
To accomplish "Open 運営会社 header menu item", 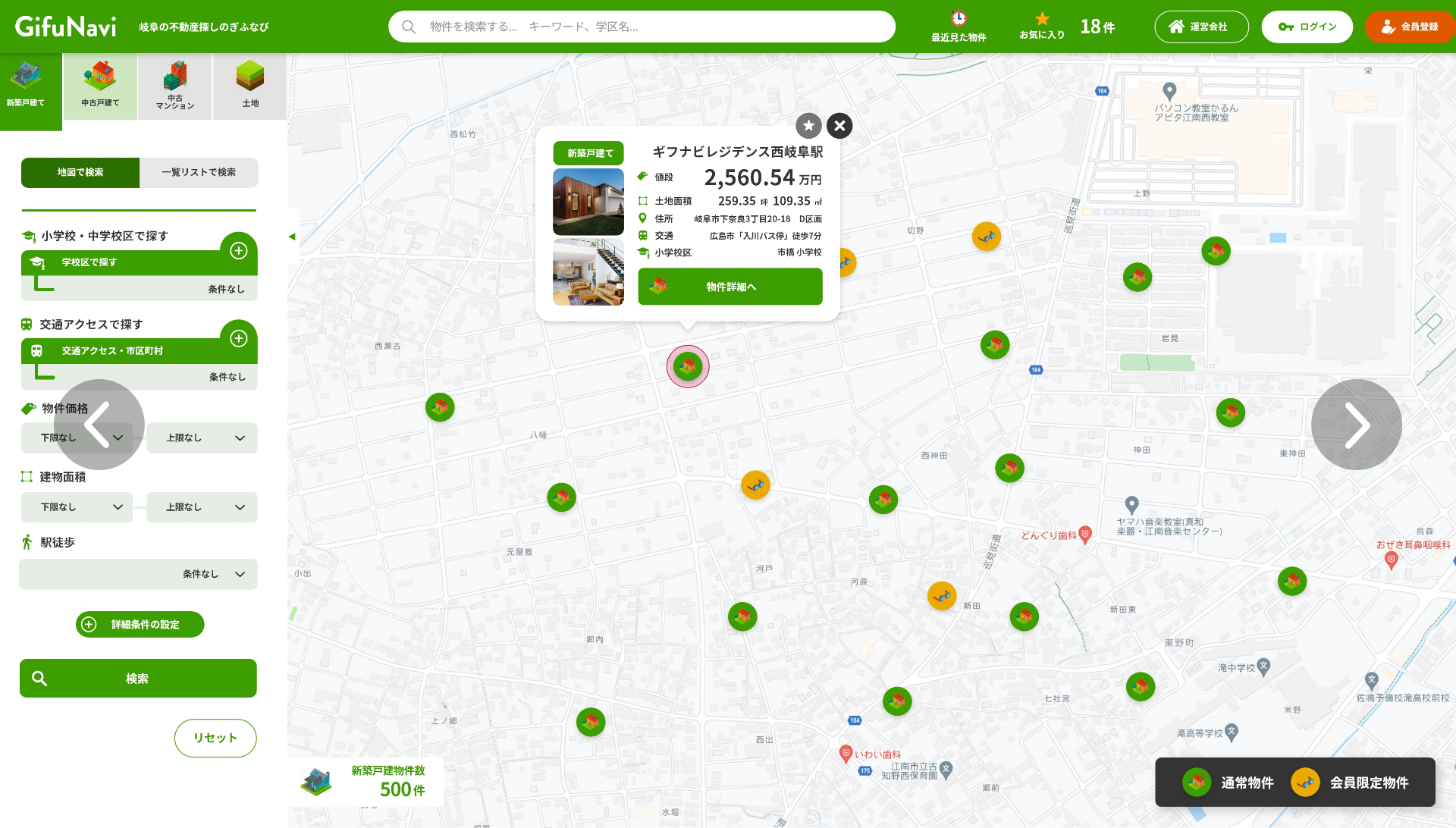I will point(1201,27).
